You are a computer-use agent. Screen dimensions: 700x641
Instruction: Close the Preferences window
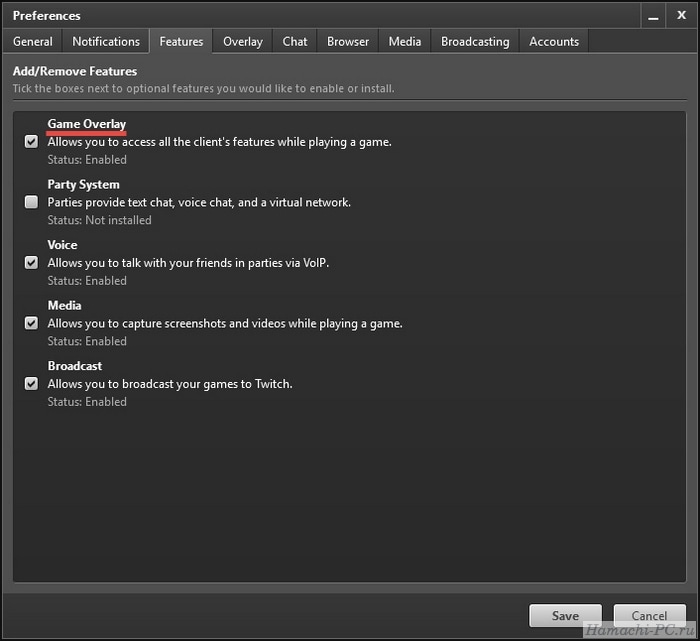(x=681, y=16)
